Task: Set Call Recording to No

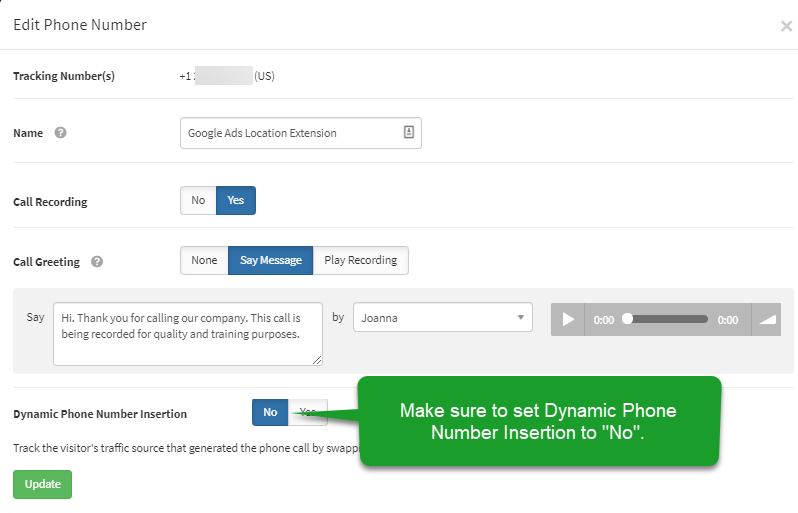Action: point(198,201)
